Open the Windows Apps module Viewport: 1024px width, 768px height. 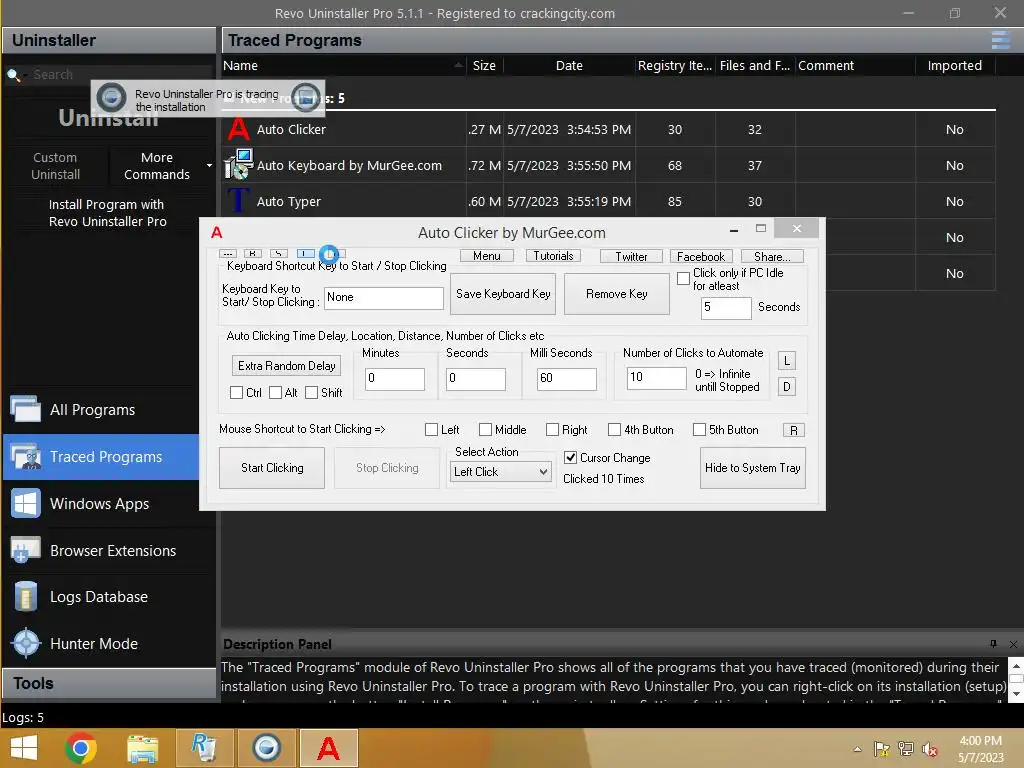[101, 504]
